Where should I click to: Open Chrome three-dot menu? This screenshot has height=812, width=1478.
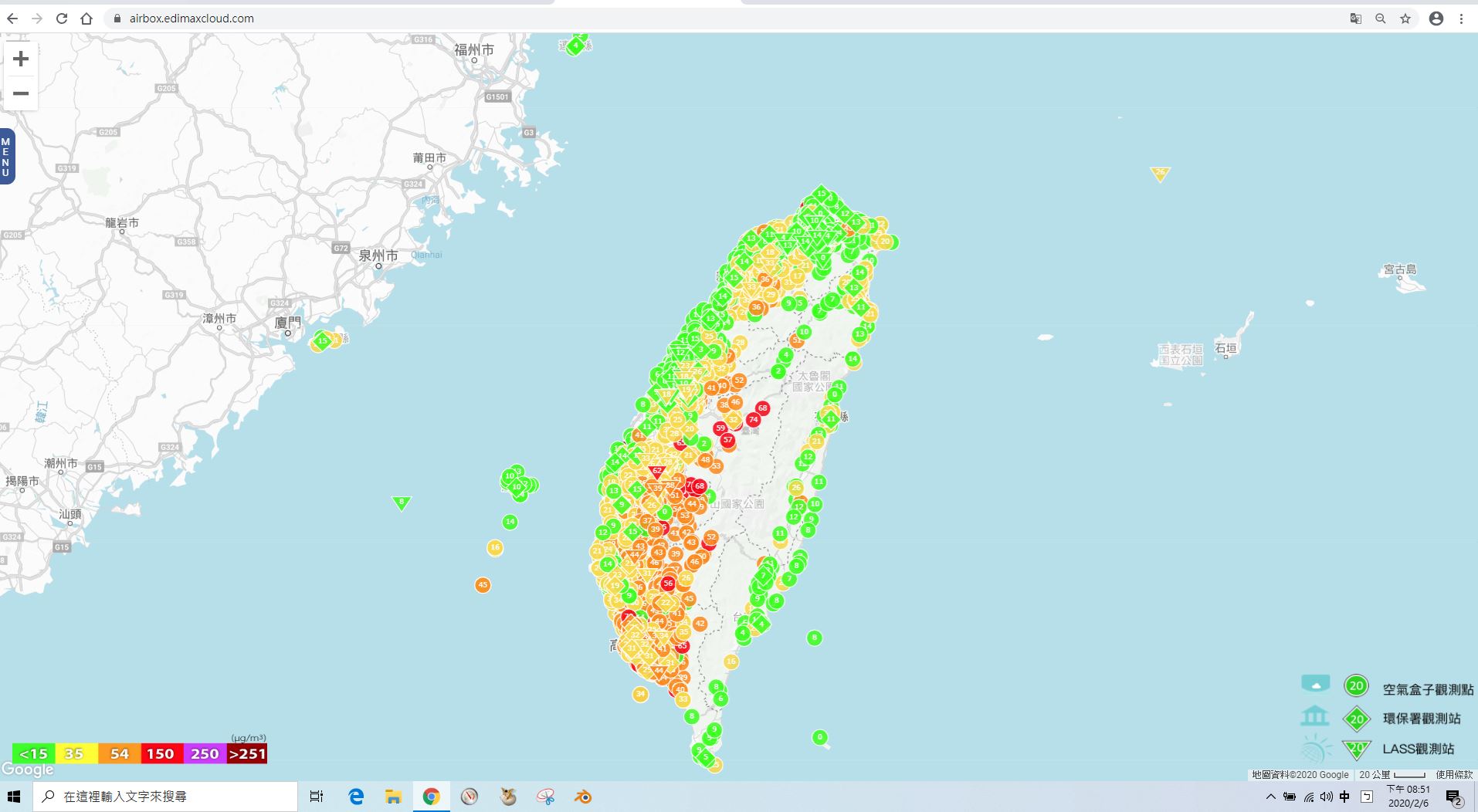(1461, 19)
